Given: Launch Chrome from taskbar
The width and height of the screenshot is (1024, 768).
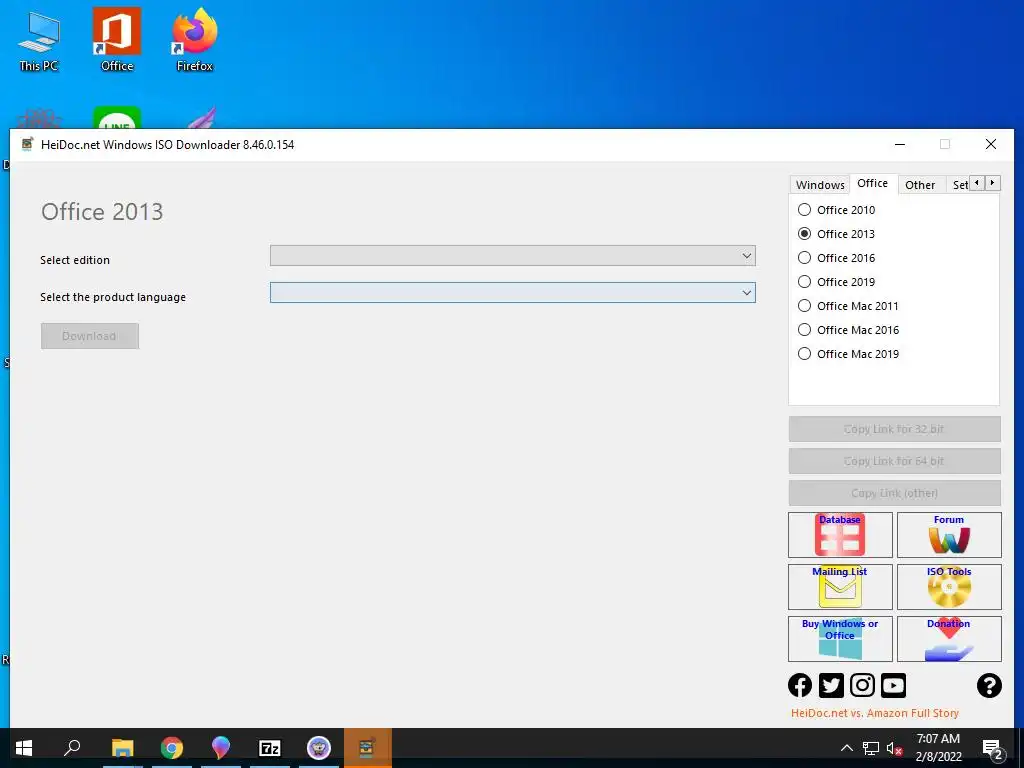Looking at the screenshot, I should pos(172,748).
